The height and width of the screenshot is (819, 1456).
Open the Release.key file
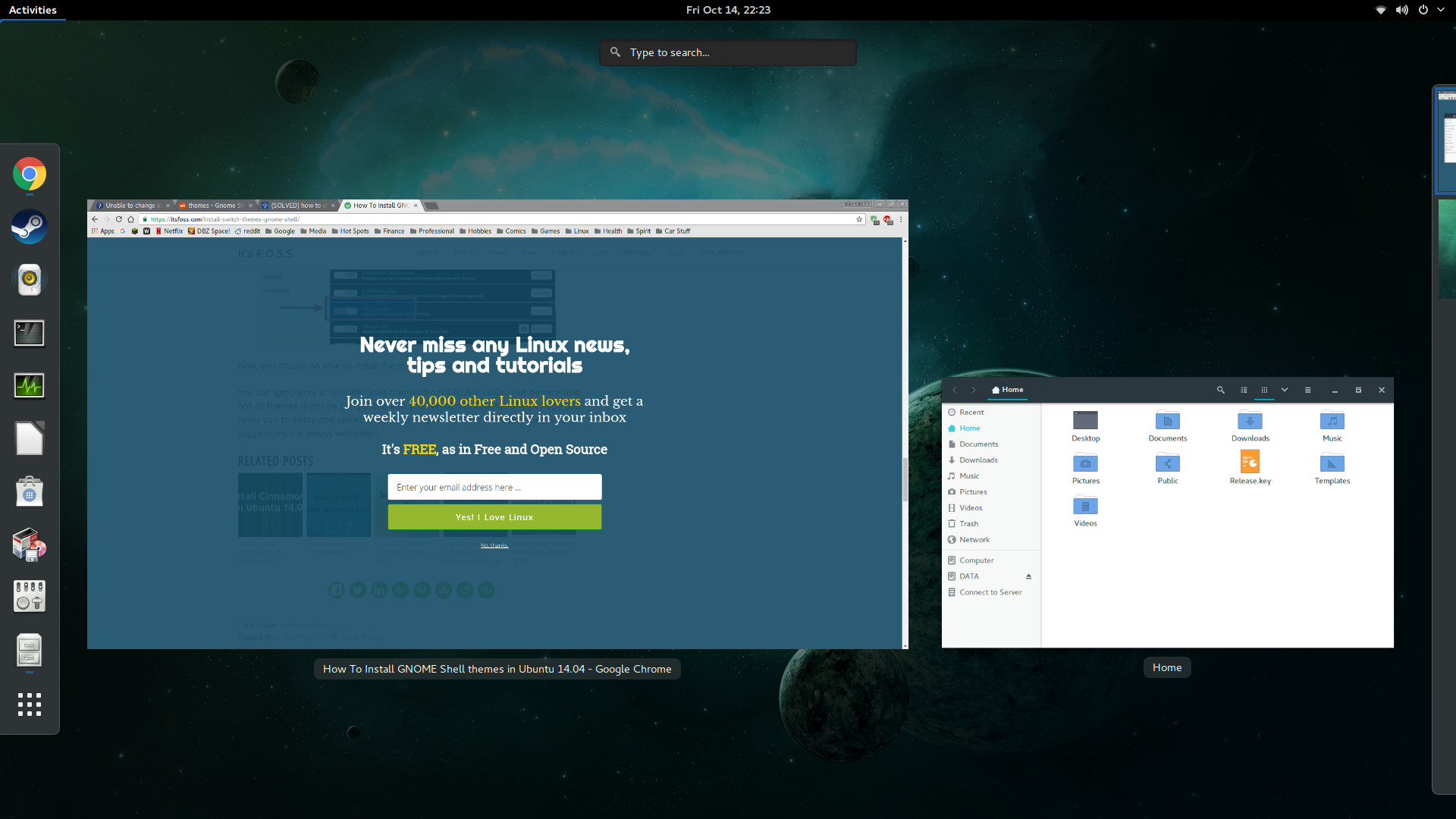click(x=1250, y=467)
